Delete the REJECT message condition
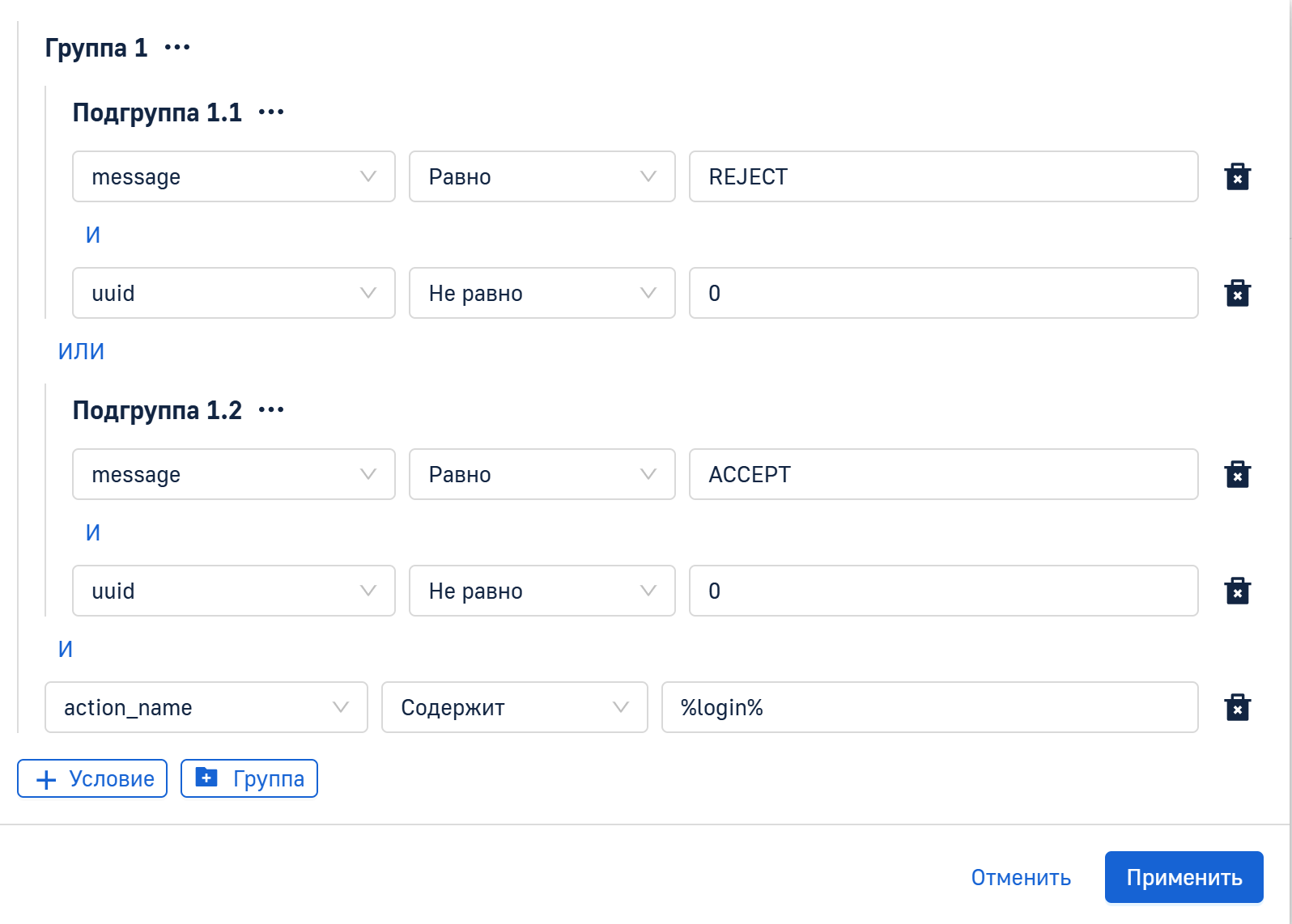 [1237, 176]
